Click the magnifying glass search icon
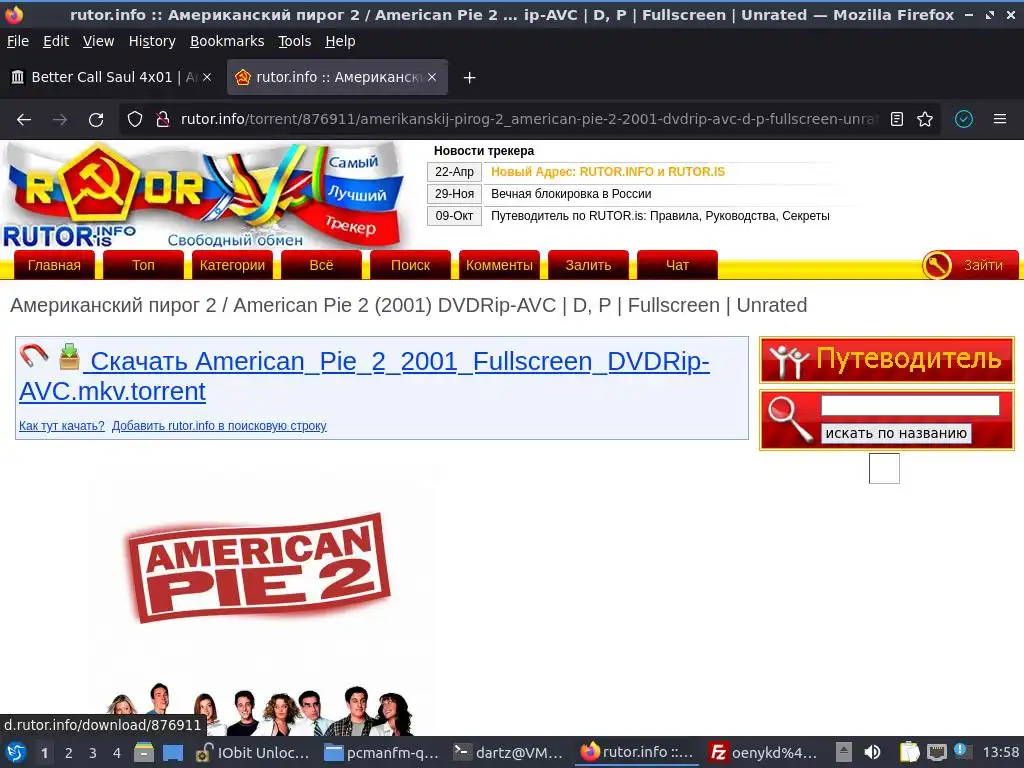 tap(790, 419)
